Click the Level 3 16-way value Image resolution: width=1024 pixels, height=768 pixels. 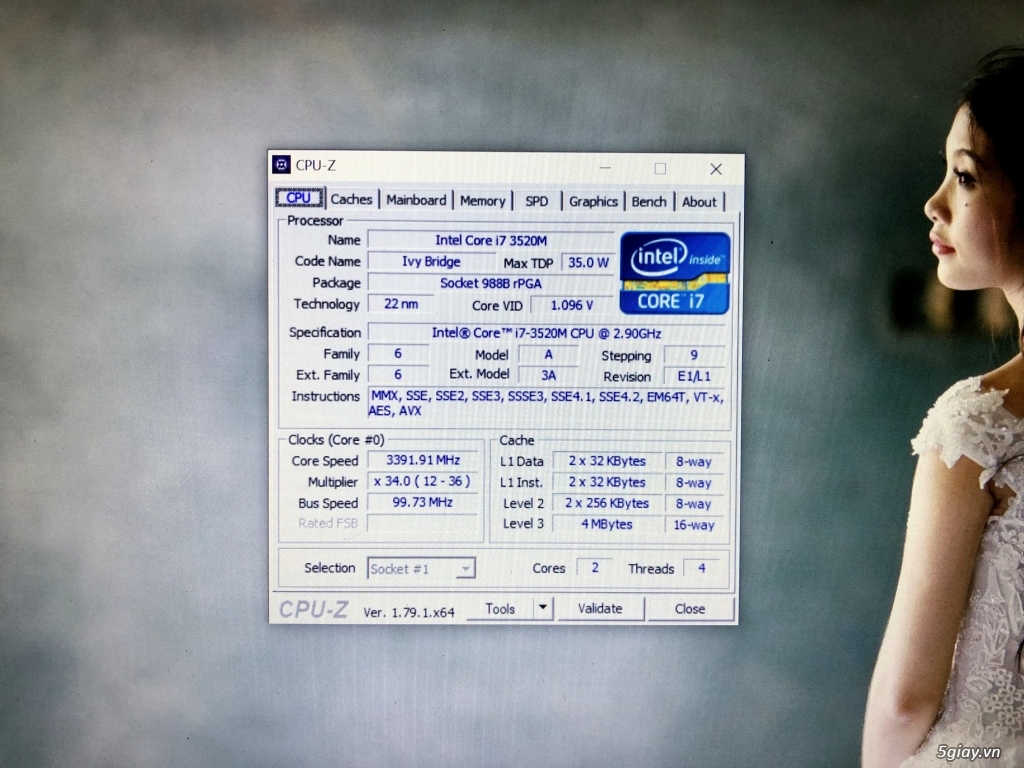tap(694, 525)
